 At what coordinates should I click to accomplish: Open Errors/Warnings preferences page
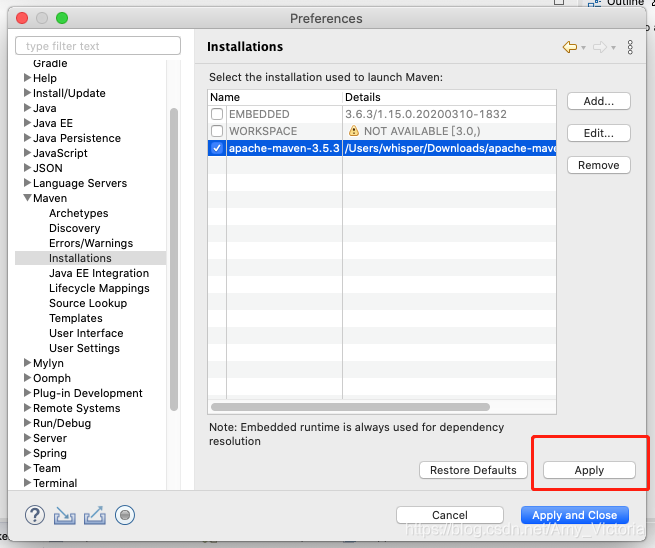pos(91,243)
